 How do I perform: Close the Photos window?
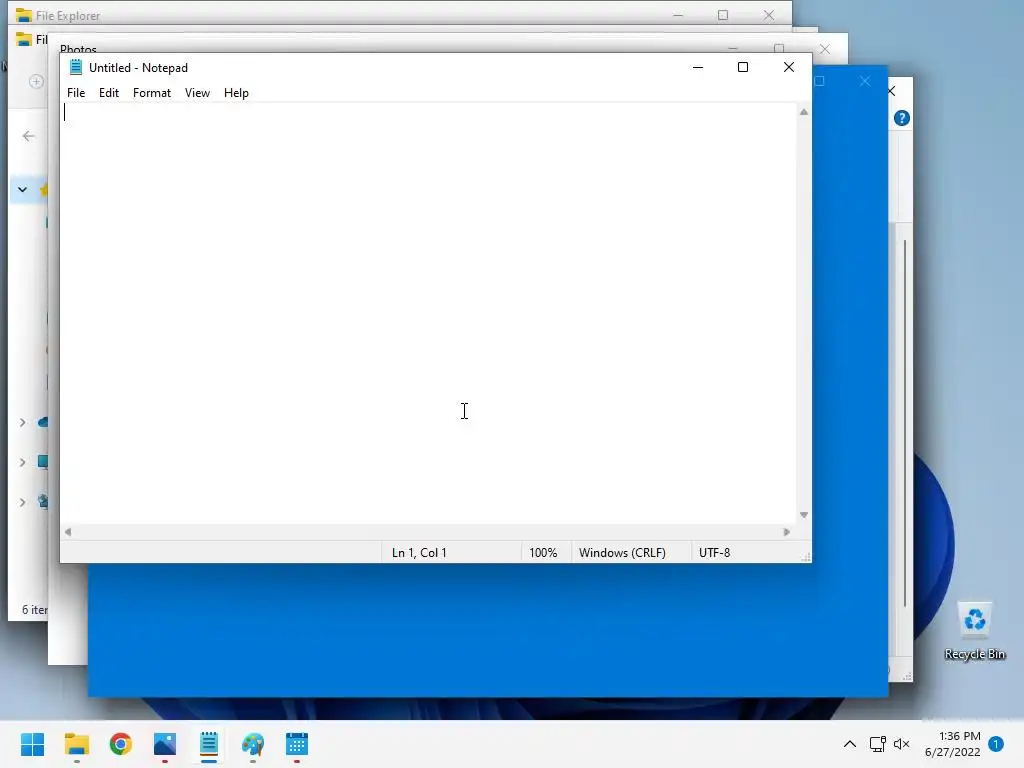point(825,50)
